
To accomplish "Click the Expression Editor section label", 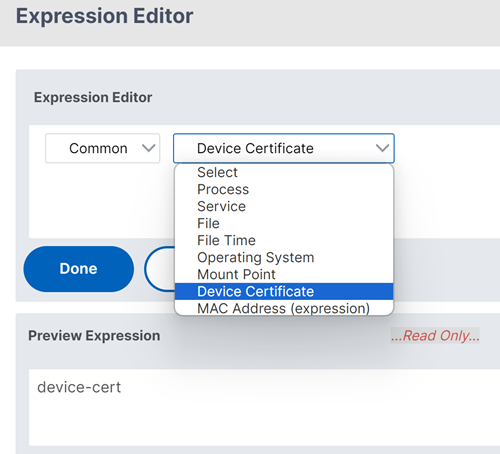I will coord(93,98).
